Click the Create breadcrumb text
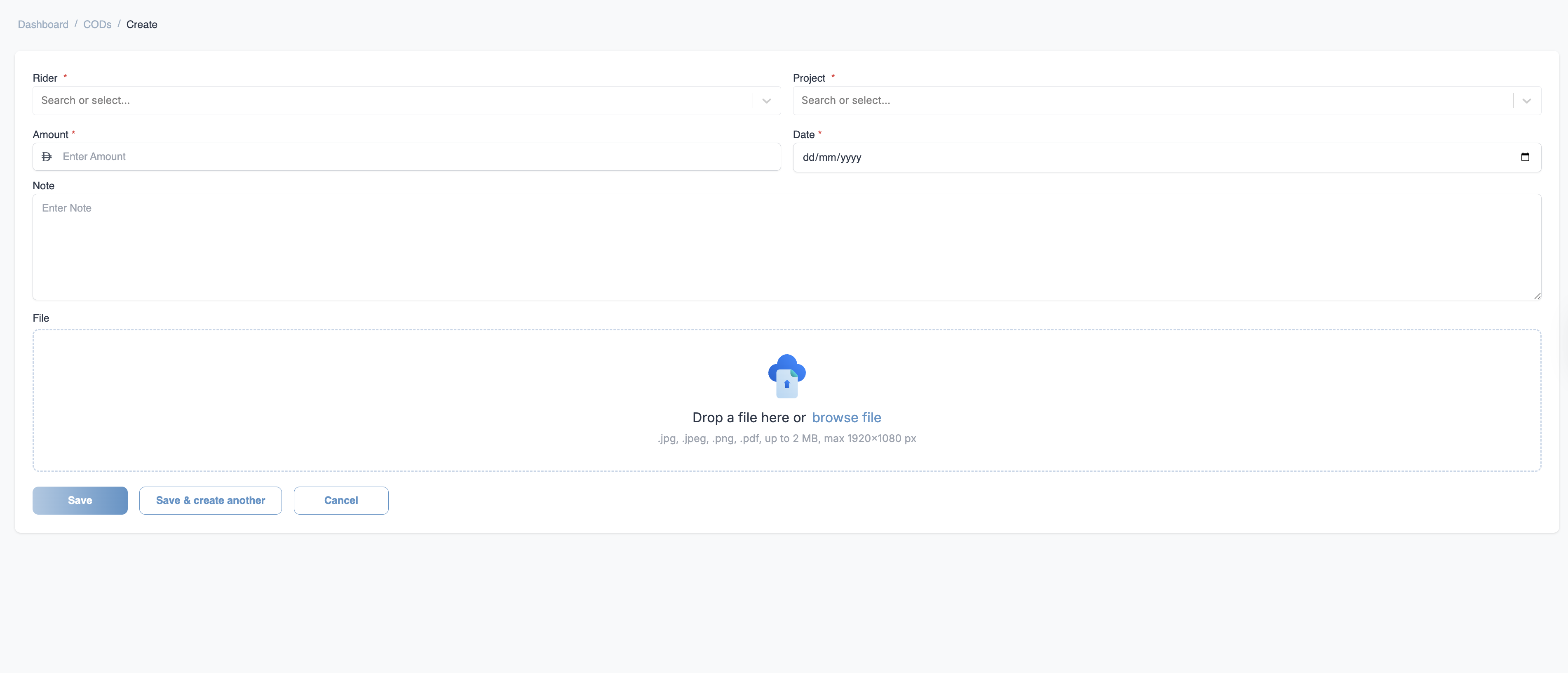This screenshot has width=1568, height=673. click(x=142, y=24)
